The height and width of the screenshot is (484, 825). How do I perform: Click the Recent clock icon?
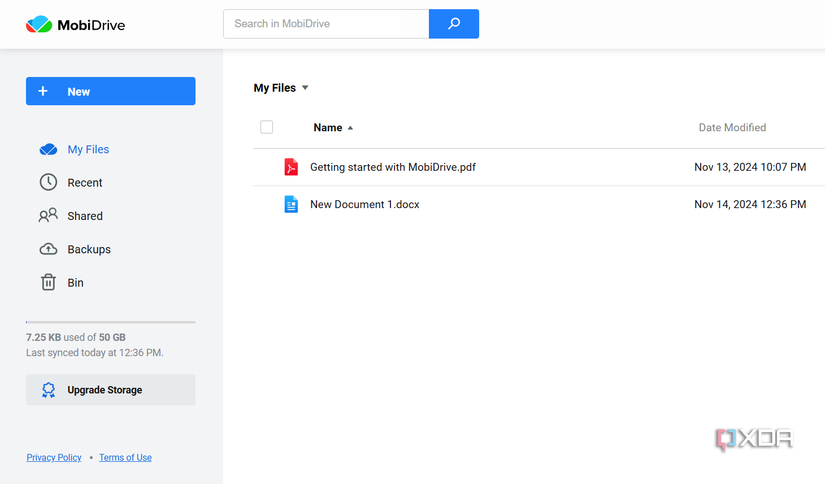coord(48,182)
